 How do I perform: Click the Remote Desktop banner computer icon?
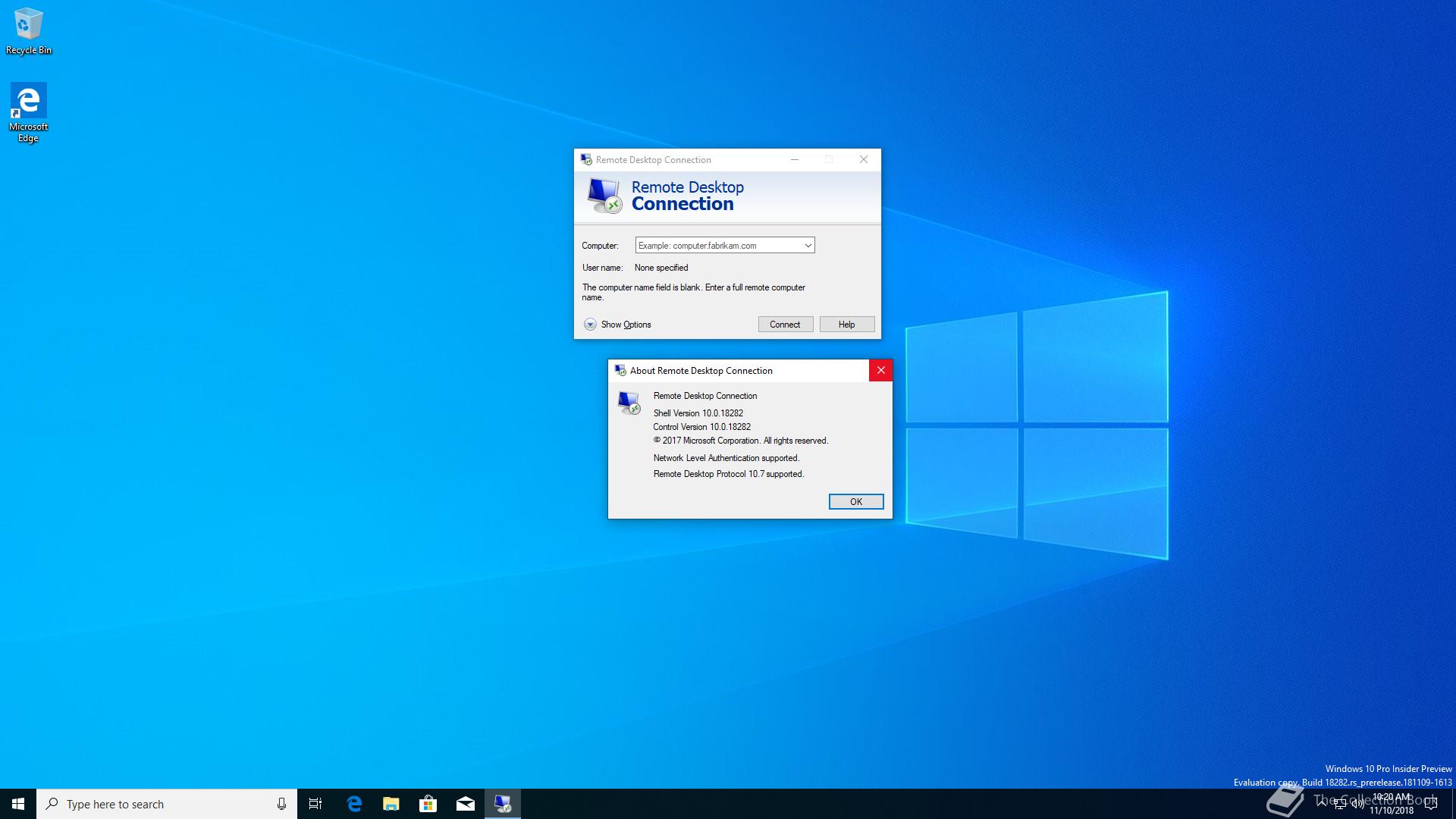click(x=604, y=196)
